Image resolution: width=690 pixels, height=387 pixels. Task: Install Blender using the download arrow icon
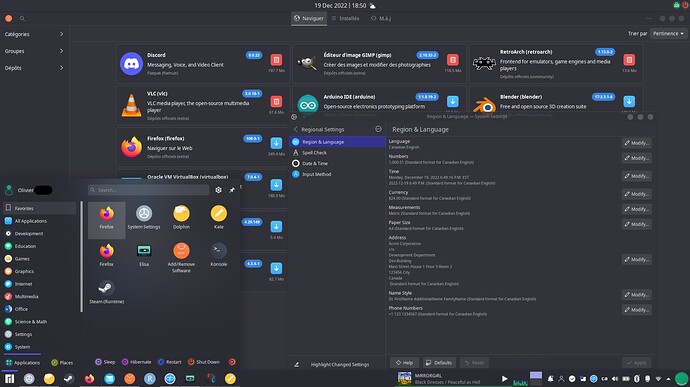[629, 101]
